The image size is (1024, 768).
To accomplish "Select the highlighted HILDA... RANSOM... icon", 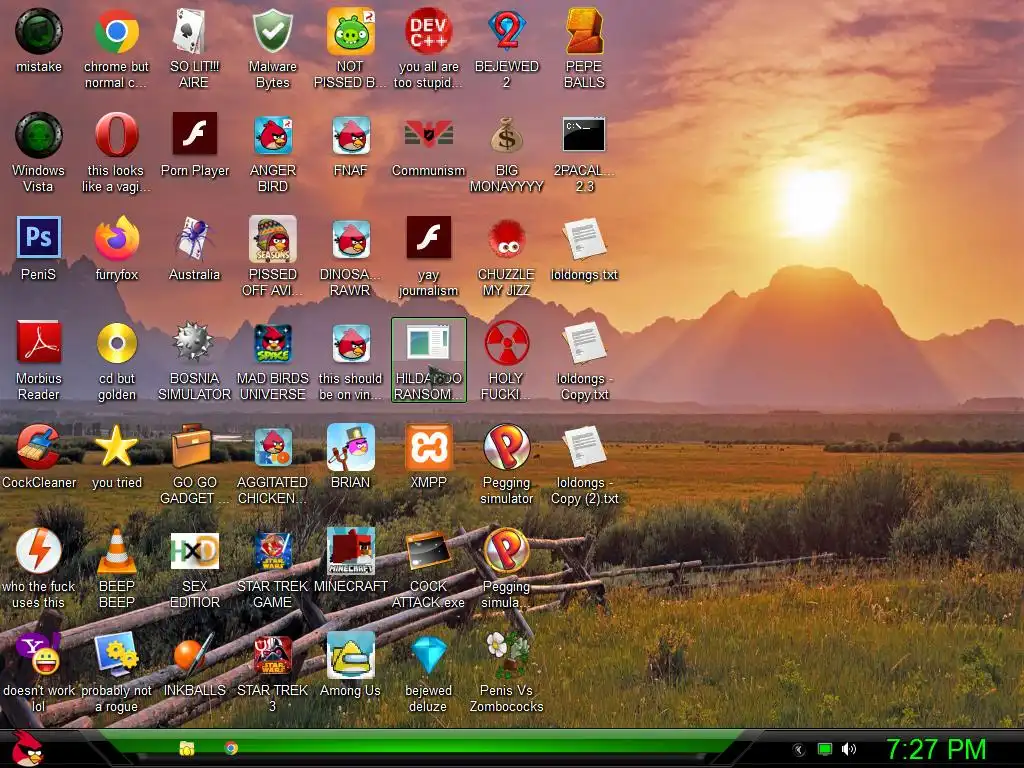I will (x=428, y=360).
